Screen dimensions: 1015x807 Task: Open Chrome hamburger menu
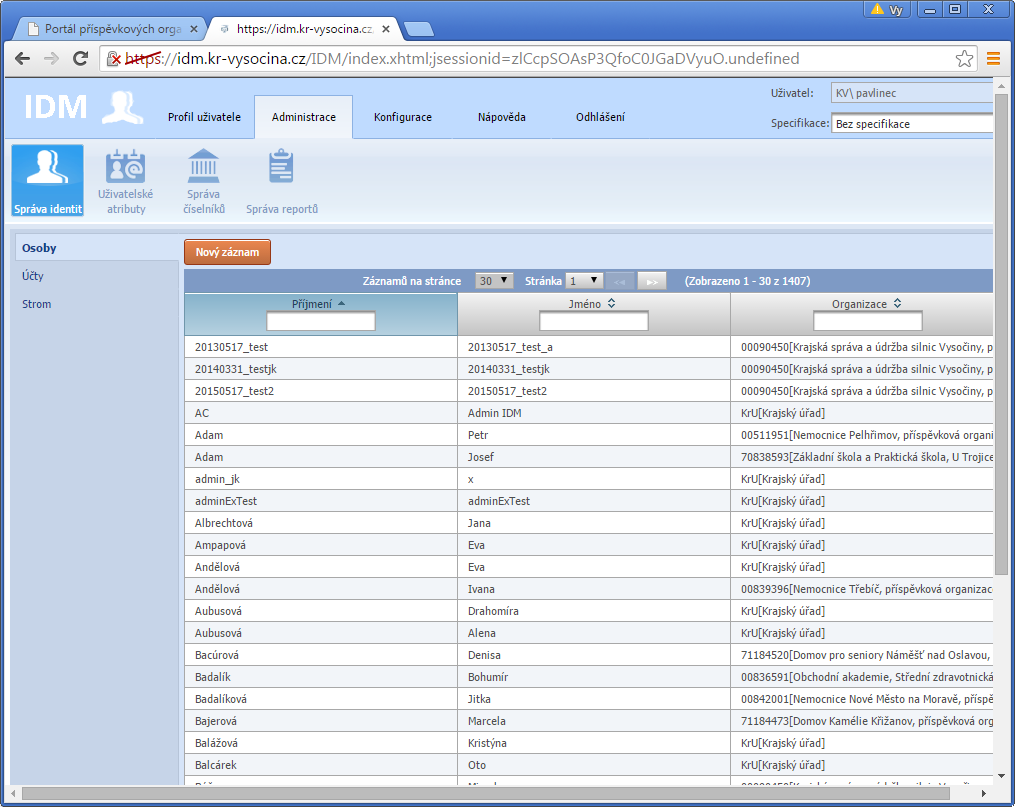tap(994, 59)
